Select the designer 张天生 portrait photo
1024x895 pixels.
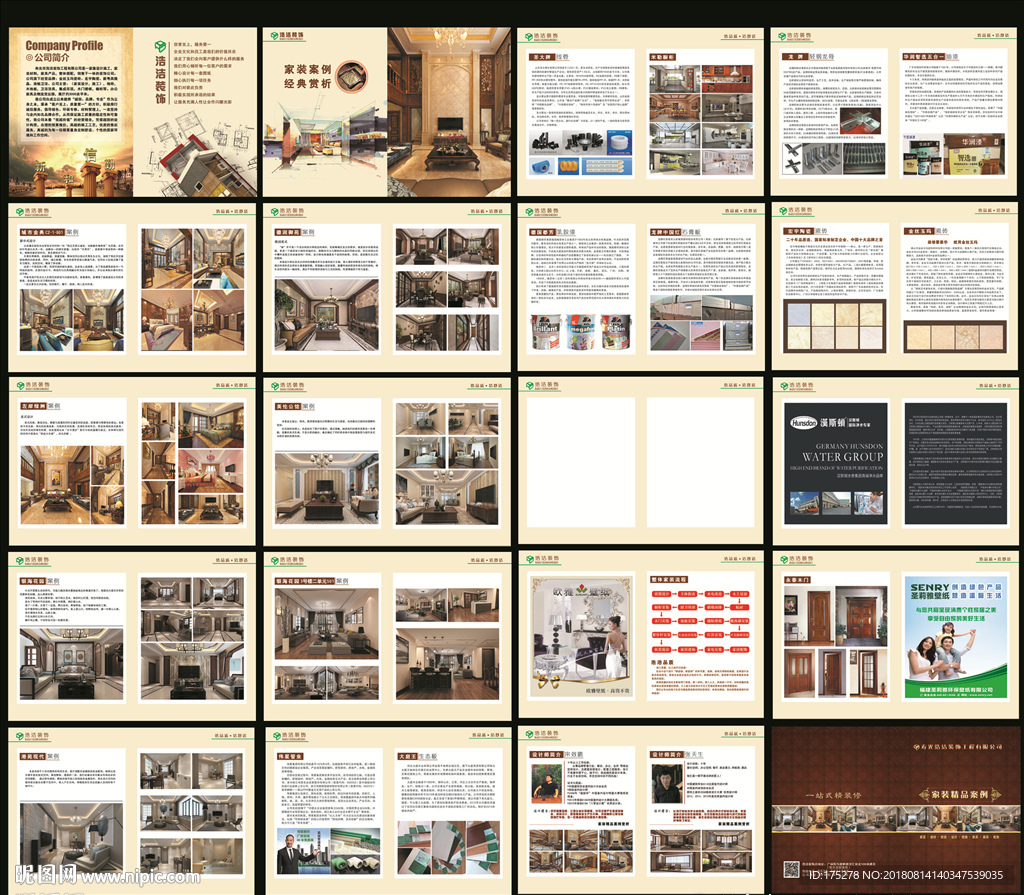[x=667, y=784]
